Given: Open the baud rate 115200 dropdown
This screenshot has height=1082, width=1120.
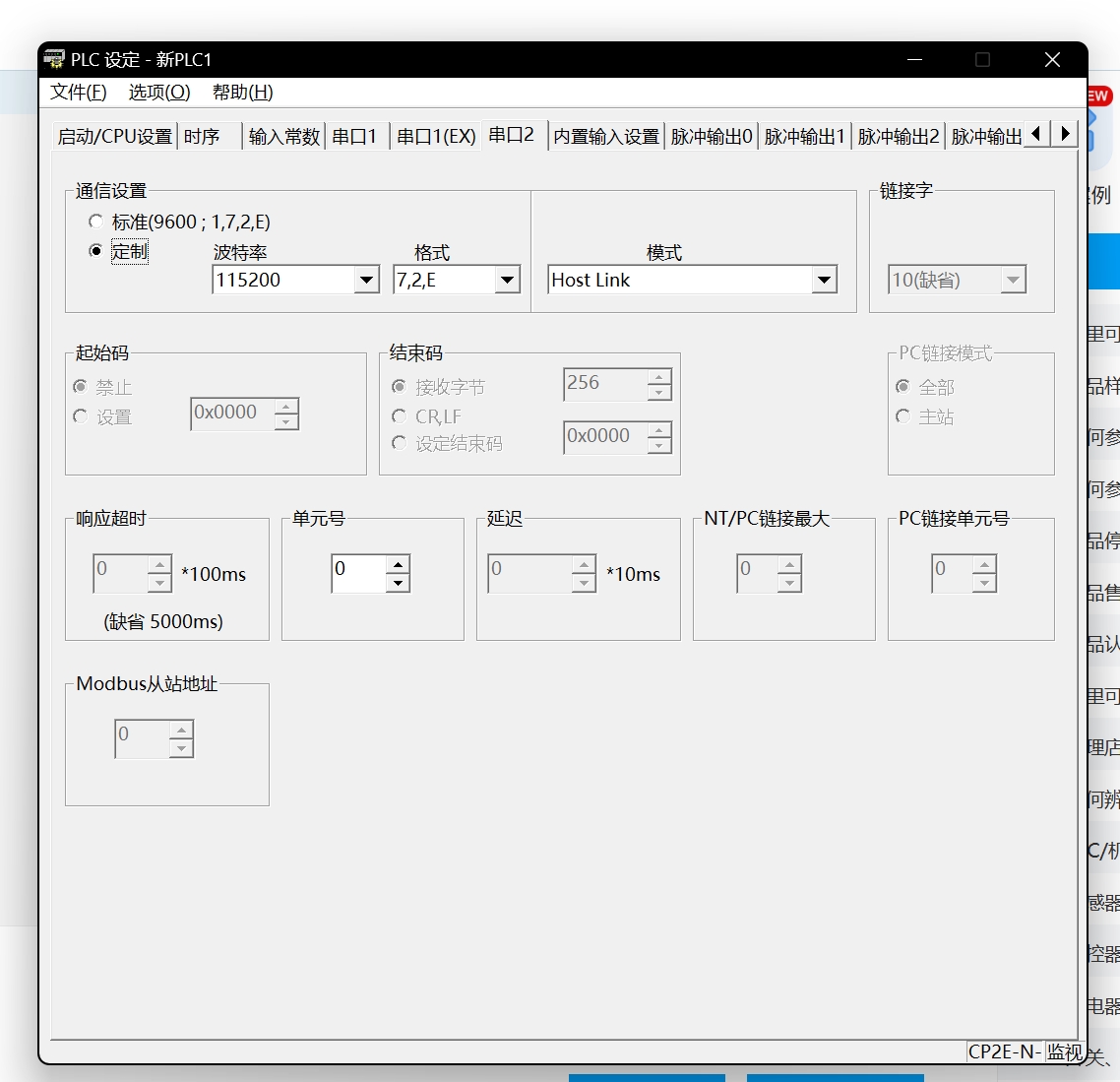Looking at the screenshot, I should [366, 281].
